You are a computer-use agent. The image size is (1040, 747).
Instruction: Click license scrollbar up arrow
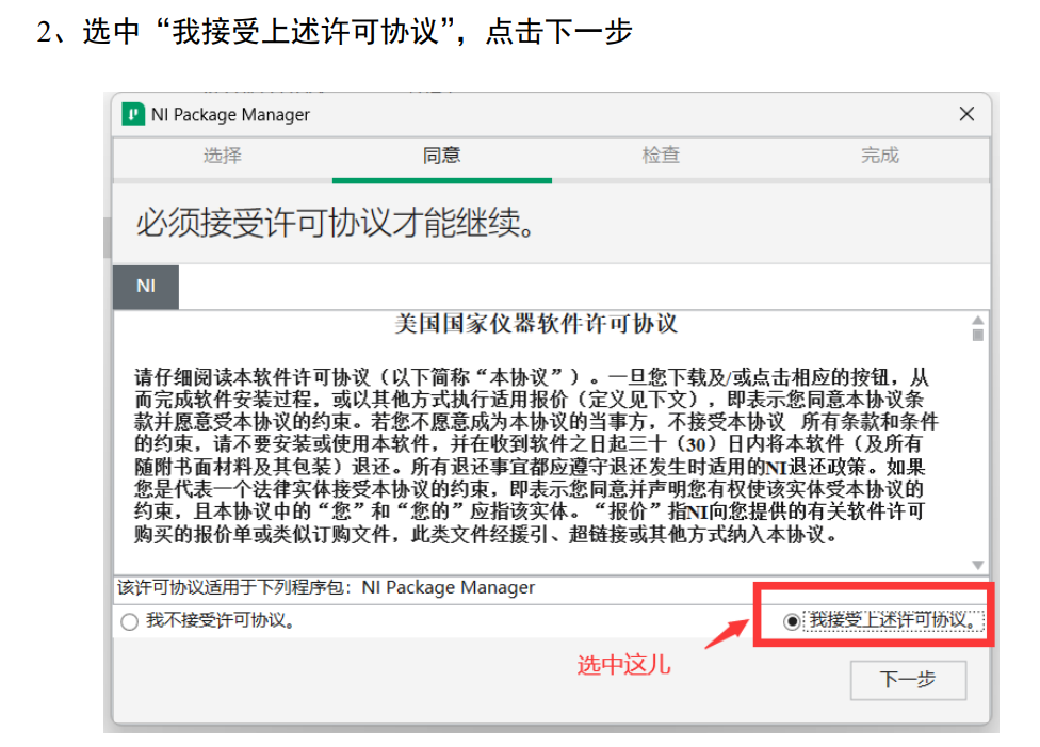pyautogui.click(x=978, y=320)
